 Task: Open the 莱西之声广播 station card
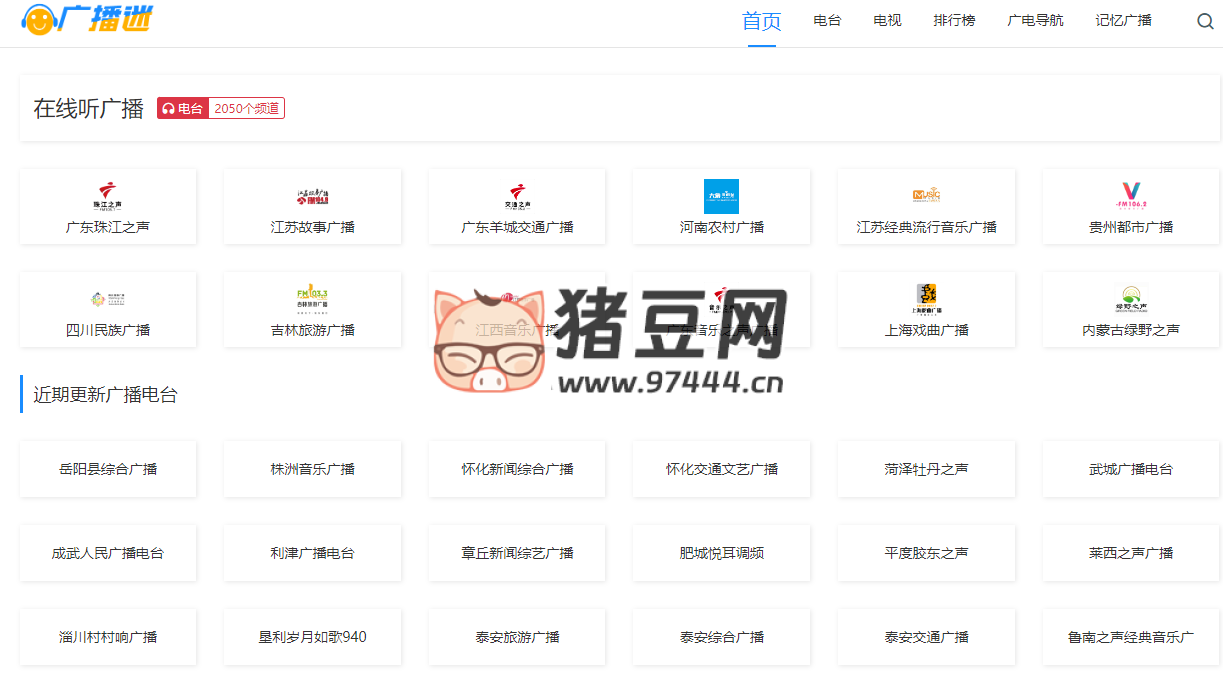1131,553
